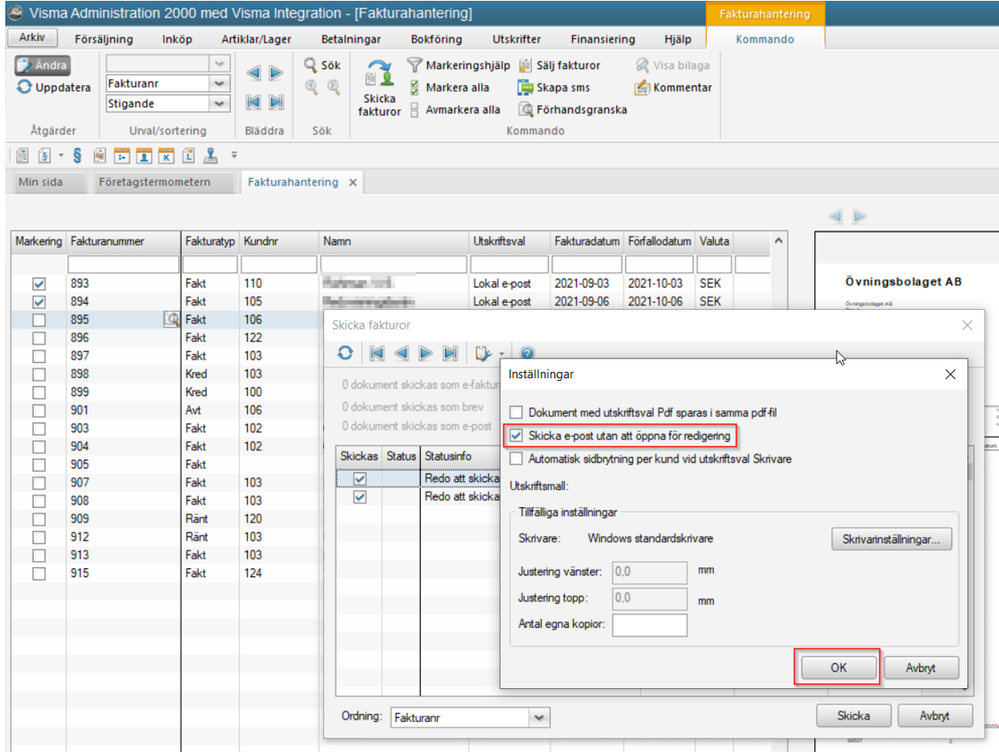Open settings dropdown arrow in Skicka fakturor toolbar
The height and width of the screenshot is (752, 999).
[x=501, y=354]
